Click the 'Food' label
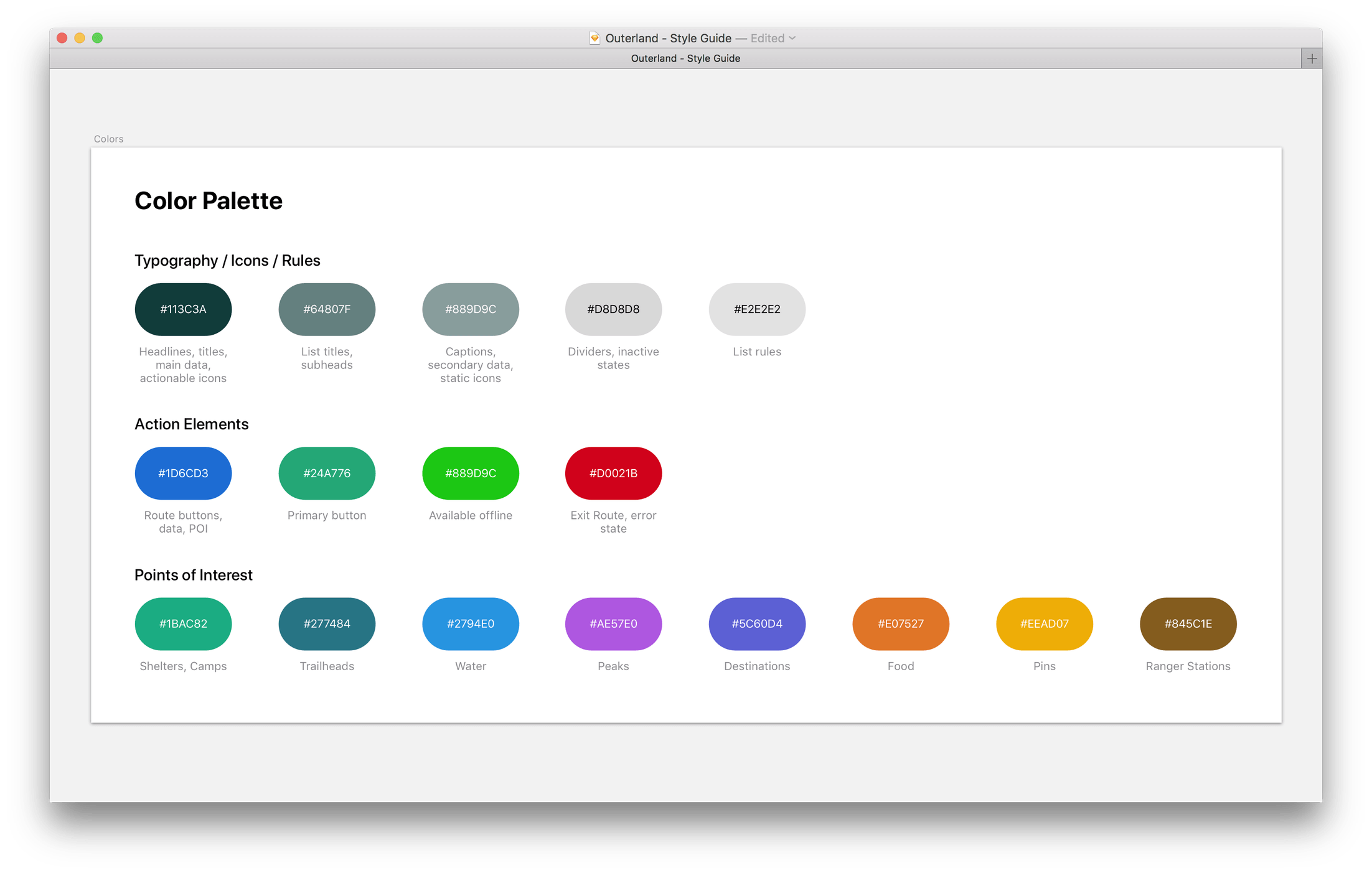The image size is (1372, 873). pyautogui.click(x=901, y=666)
